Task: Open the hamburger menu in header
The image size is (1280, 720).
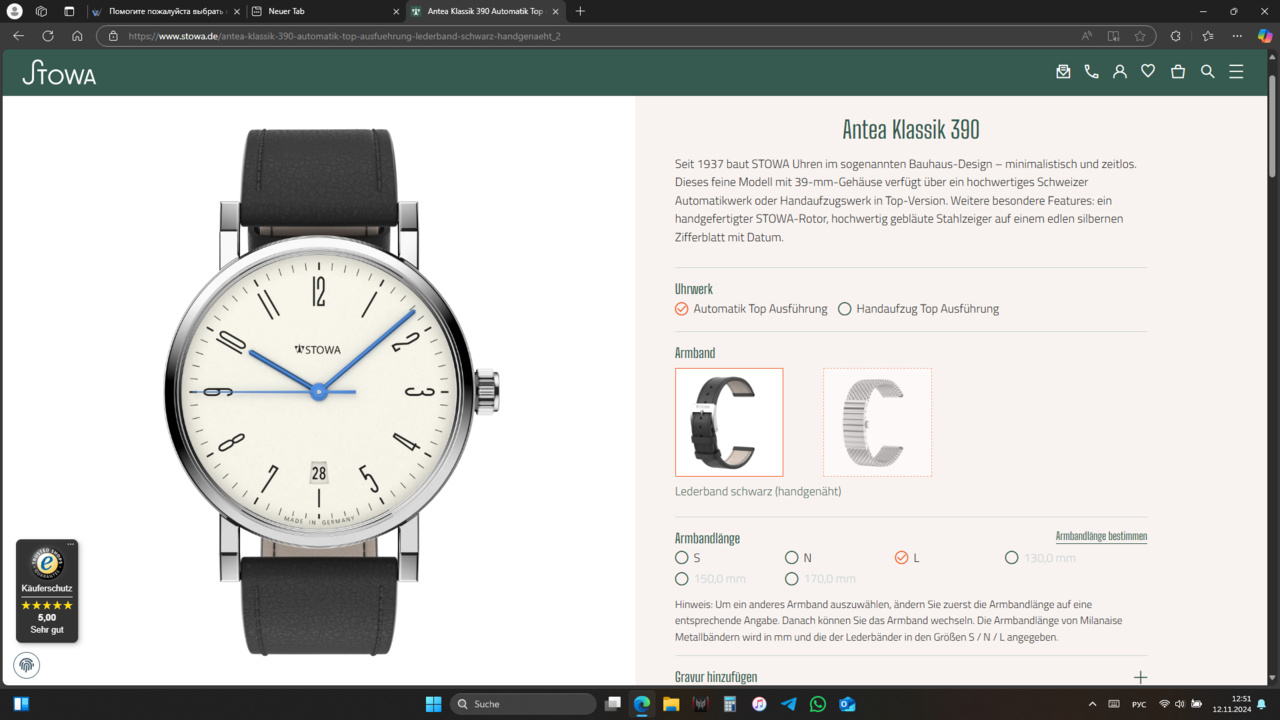Action: pyautogui.click(x=1236, y=72)
